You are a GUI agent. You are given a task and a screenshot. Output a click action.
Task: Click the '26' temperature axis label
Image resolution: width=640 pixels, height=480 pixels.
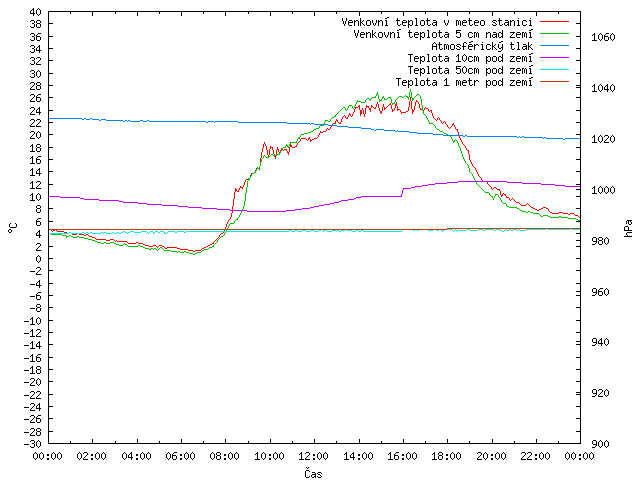coord(36,98)
